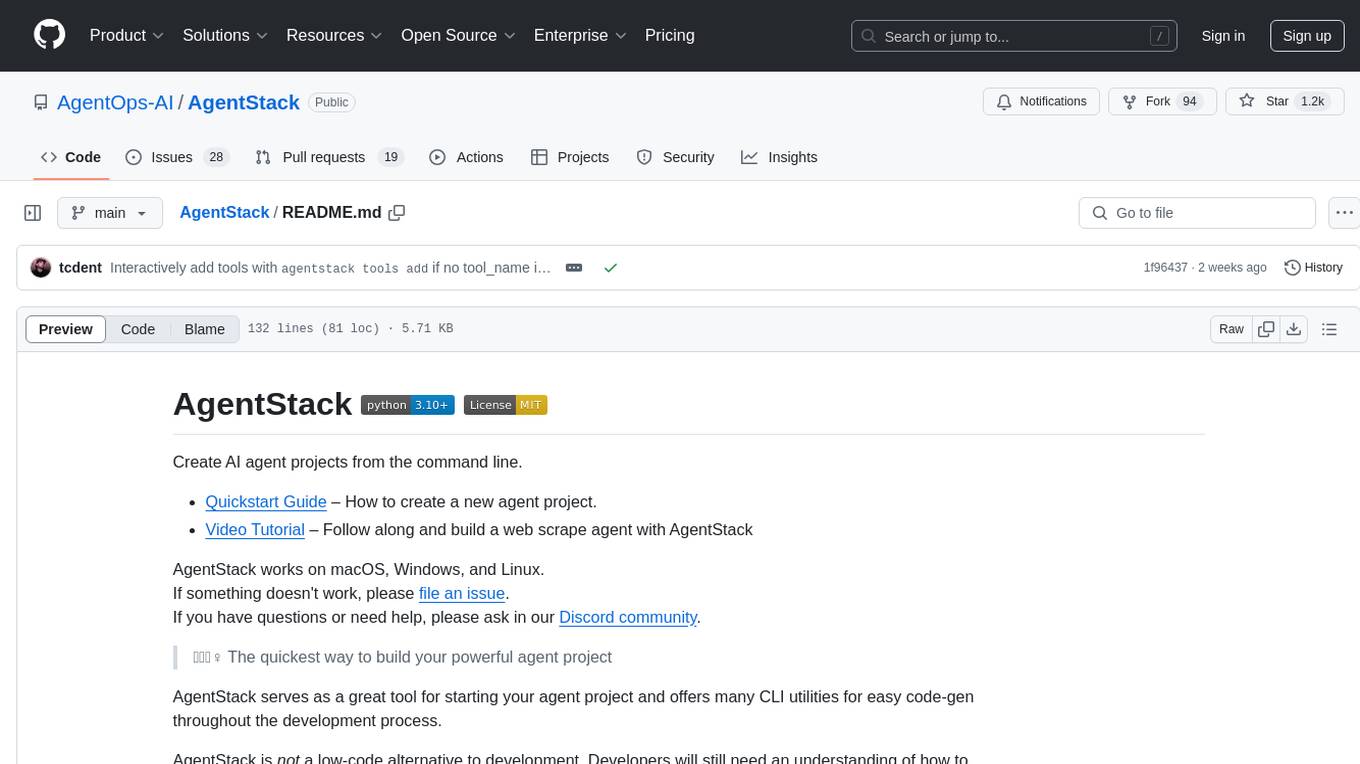
Task: Open the Video Tutorial link
Action: (x=255, y=530)
